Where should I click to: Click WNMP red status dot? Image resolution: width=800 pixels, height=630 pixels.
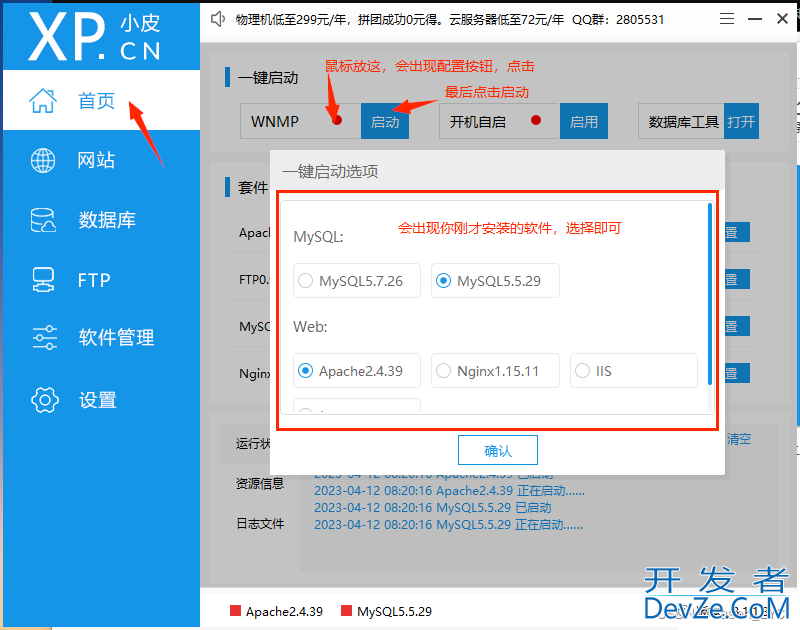[x=337, y=120]
